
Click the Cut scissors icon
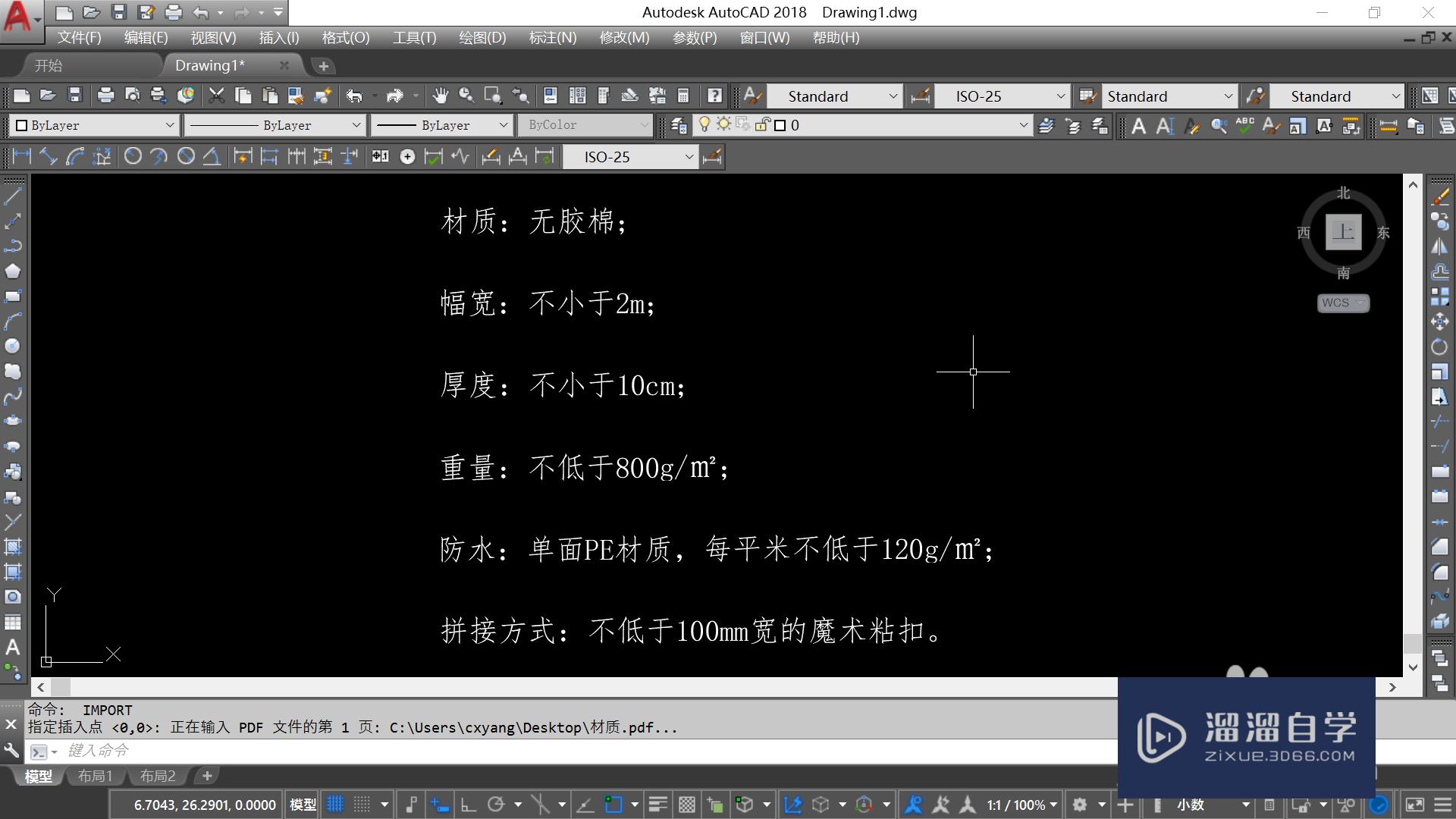(217, 96)
